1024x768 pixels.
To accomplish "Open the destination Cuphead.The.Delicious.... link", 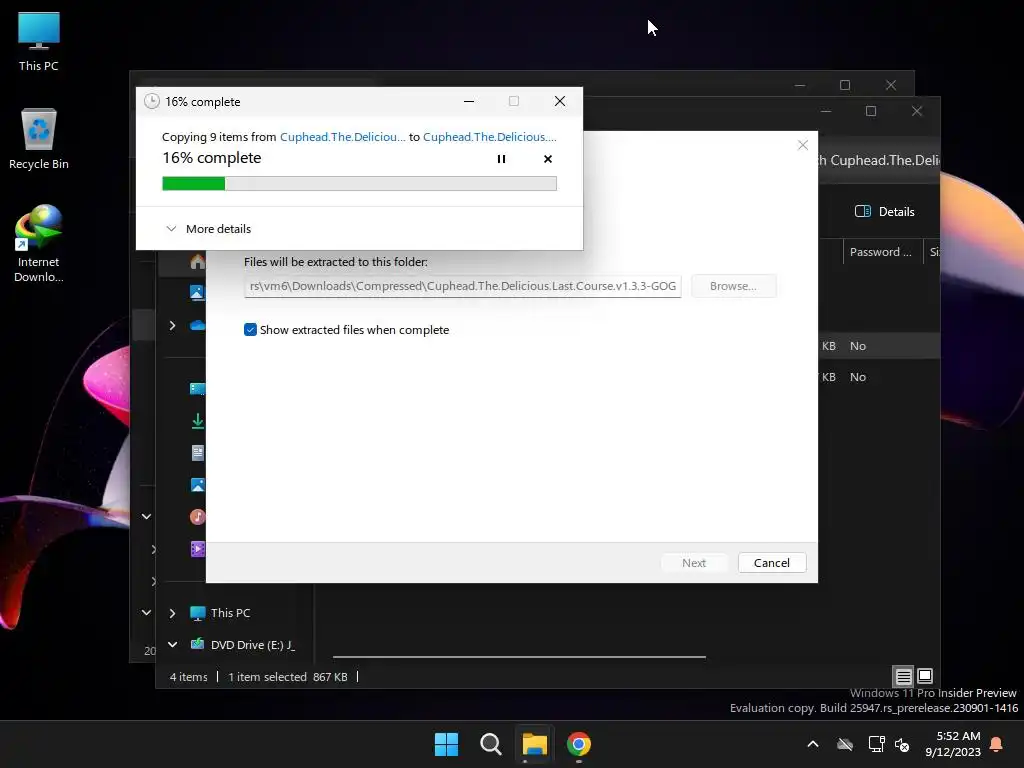I will [x=489, y=136].
